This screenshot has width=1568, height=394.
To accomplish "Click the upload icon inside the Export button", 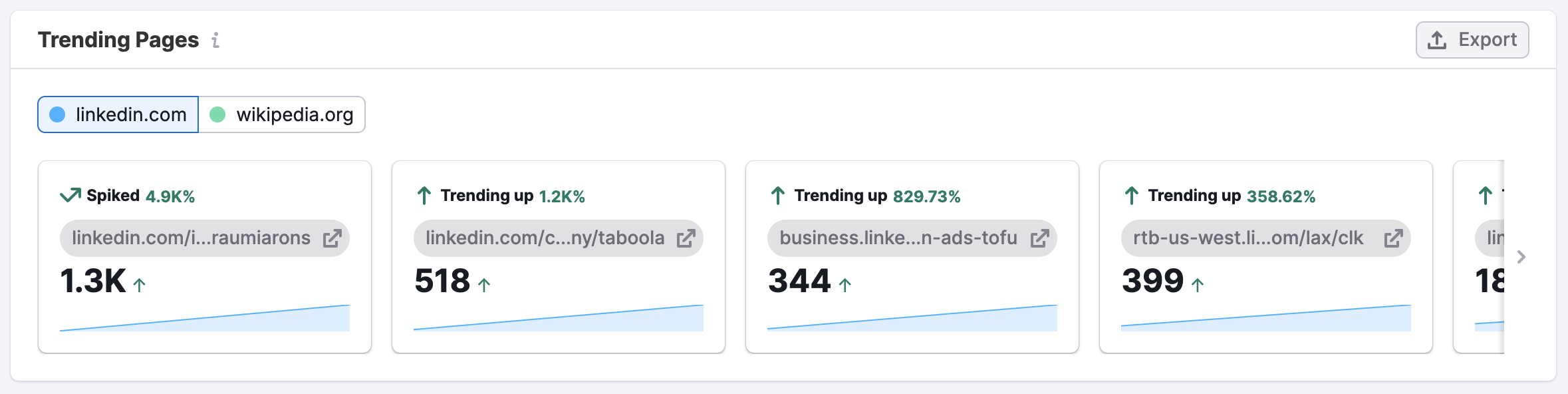I will (x=1436, y=39).
